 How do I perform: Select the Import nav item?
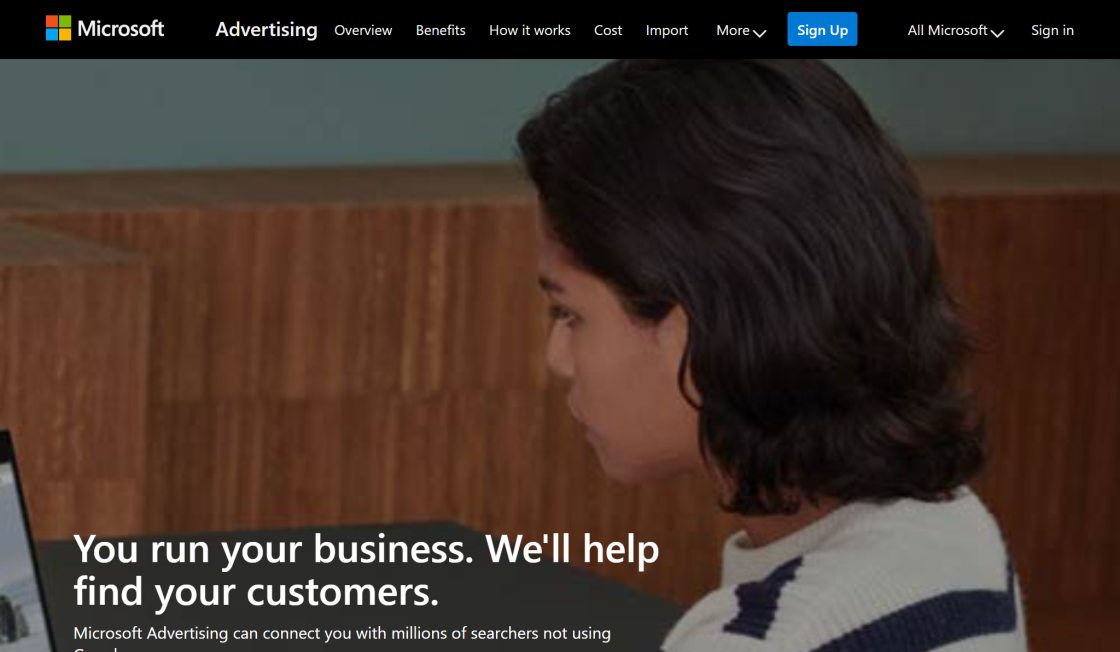[x=667, y=30]
